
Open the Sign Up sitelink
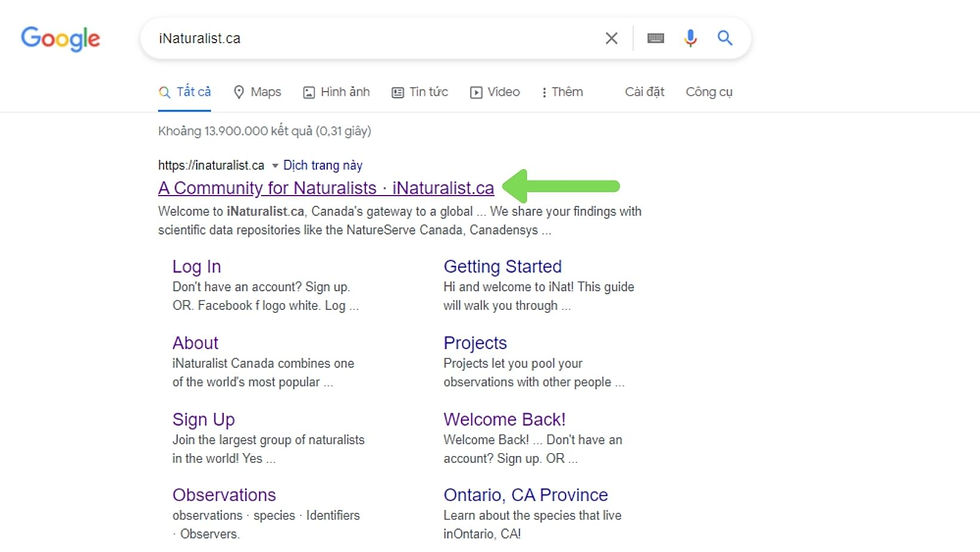coord(204,419)
